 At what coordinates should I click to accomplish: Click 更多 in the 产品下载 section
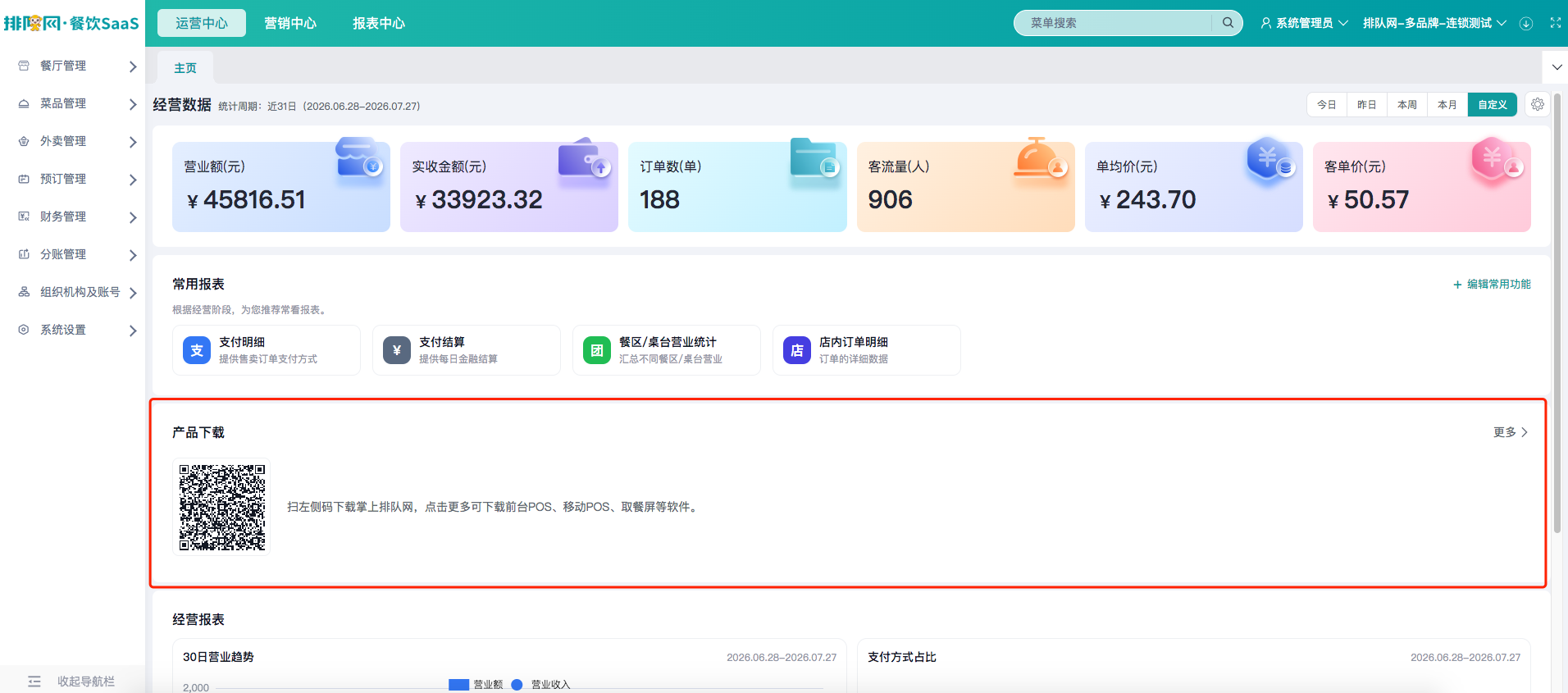tap(1511, 432)
